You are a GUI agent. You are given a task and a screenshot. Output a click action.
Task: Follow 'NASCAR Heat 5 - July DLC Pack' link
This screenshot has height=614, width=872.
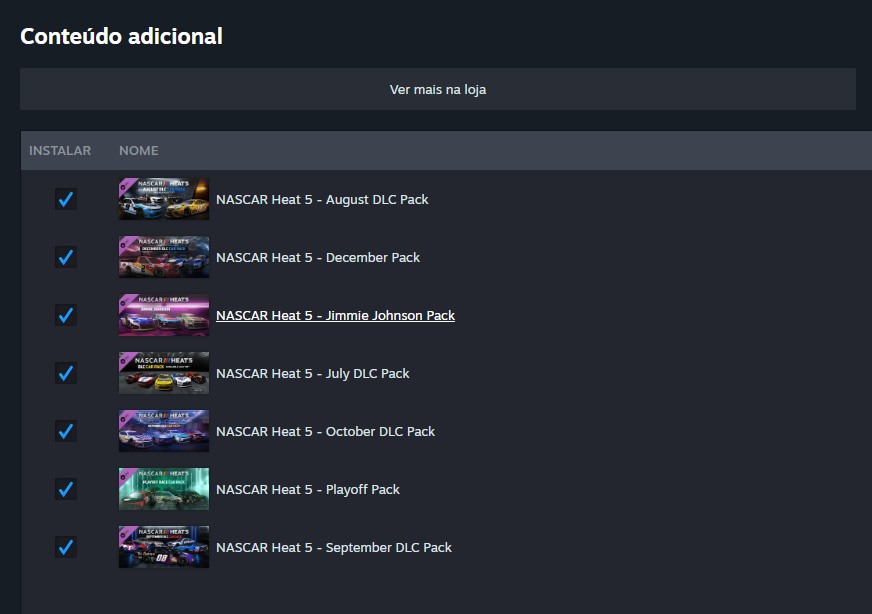pos(313,374)
